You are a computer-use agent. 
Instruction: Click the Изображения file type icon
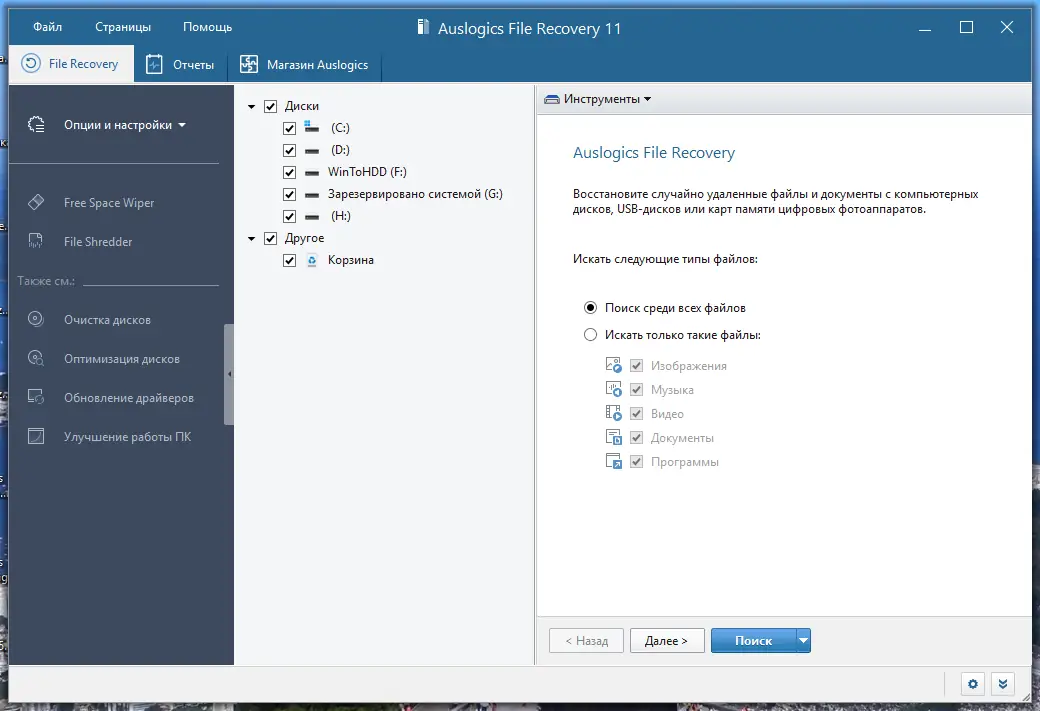[x=614, y=365]
